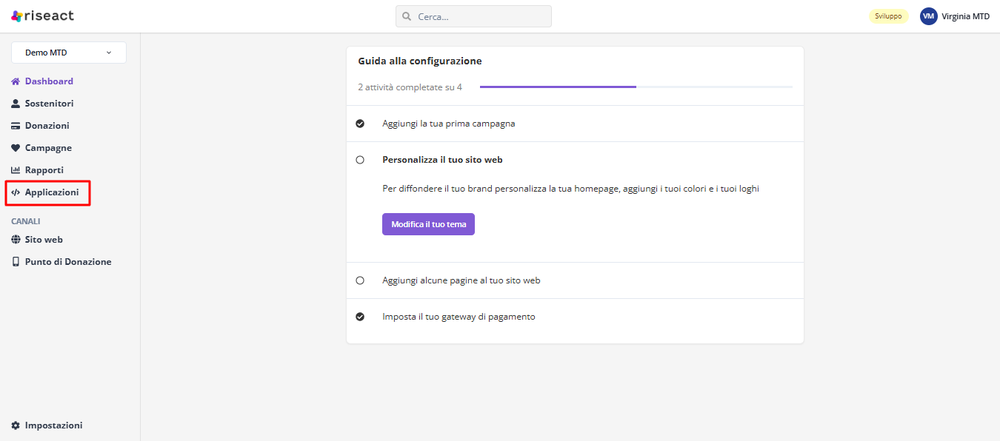The height and width of the screenshot is (441, 1000).
Task: Click the Applicazioni code icon
Action: coord(16,192)
